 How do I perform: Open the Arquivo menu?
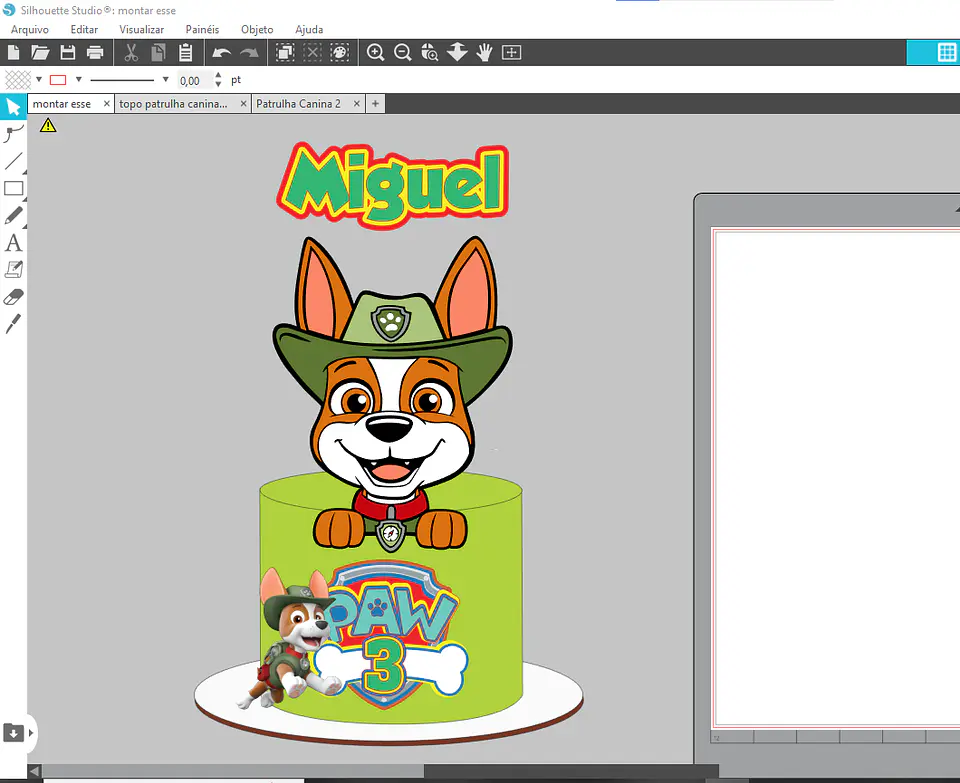tap(29, 29)
